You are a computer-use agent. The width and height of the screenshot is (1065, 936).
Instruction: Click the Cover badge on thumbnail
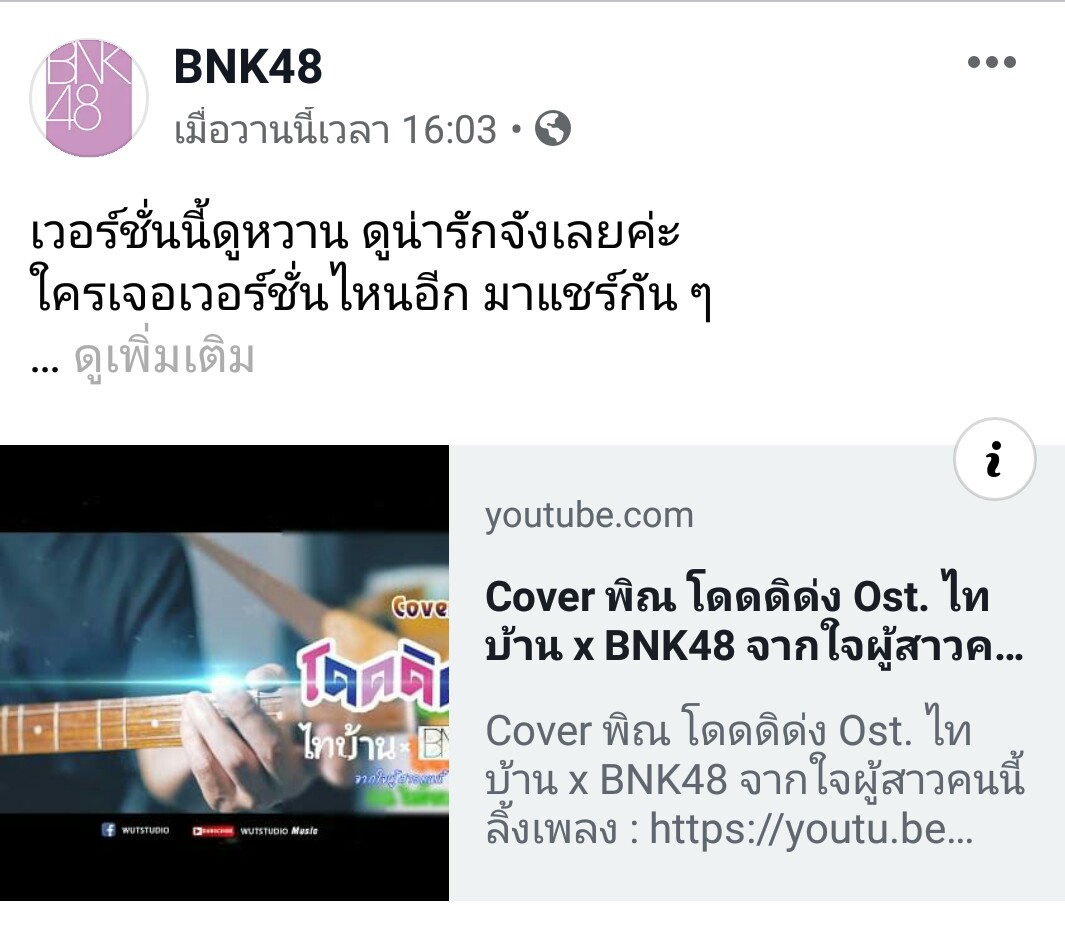419,607
